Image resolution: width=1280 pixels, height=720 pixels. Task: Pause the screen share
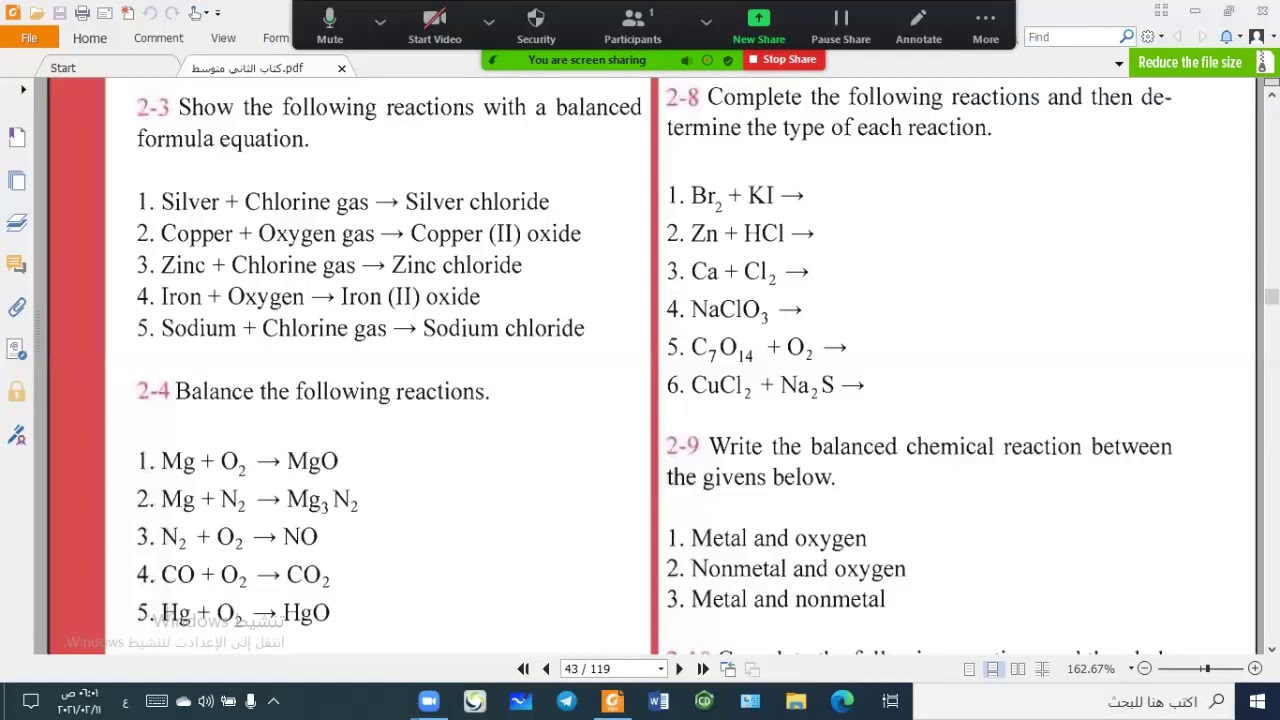(840, 26)
